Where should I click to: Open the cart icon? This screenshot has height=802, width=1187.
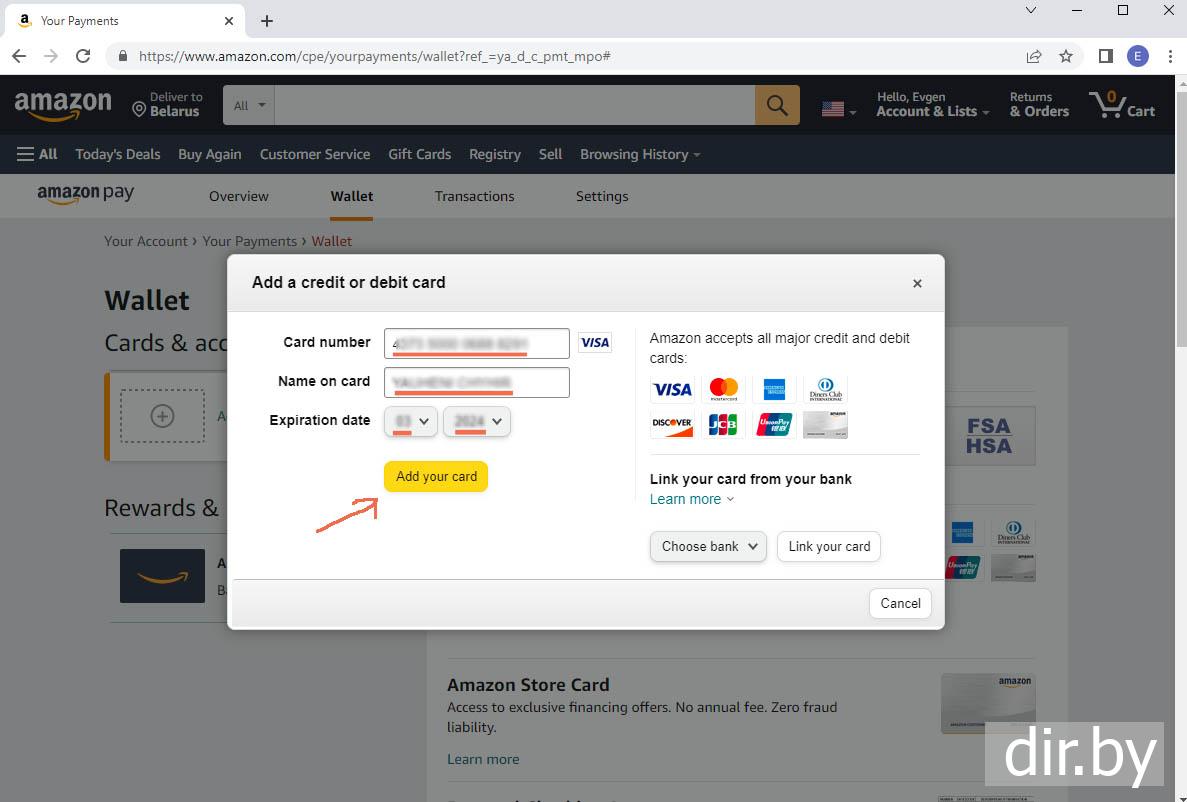pos(1122,105)
